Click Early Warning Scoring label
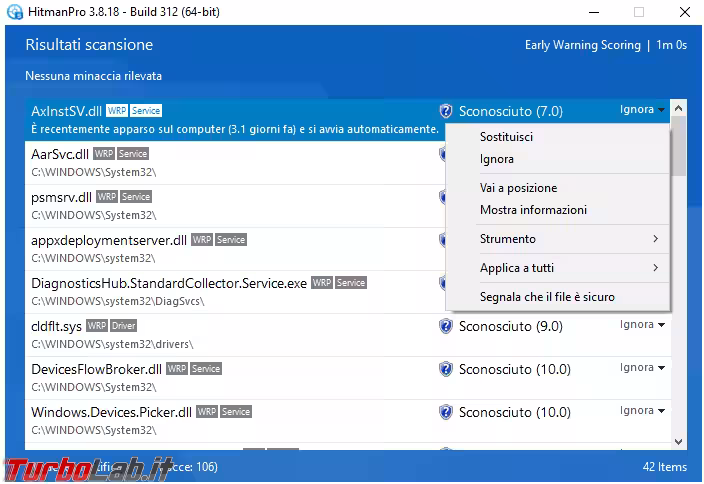The height and width of the screenshot is (484, 704). (x=583, y=45)
